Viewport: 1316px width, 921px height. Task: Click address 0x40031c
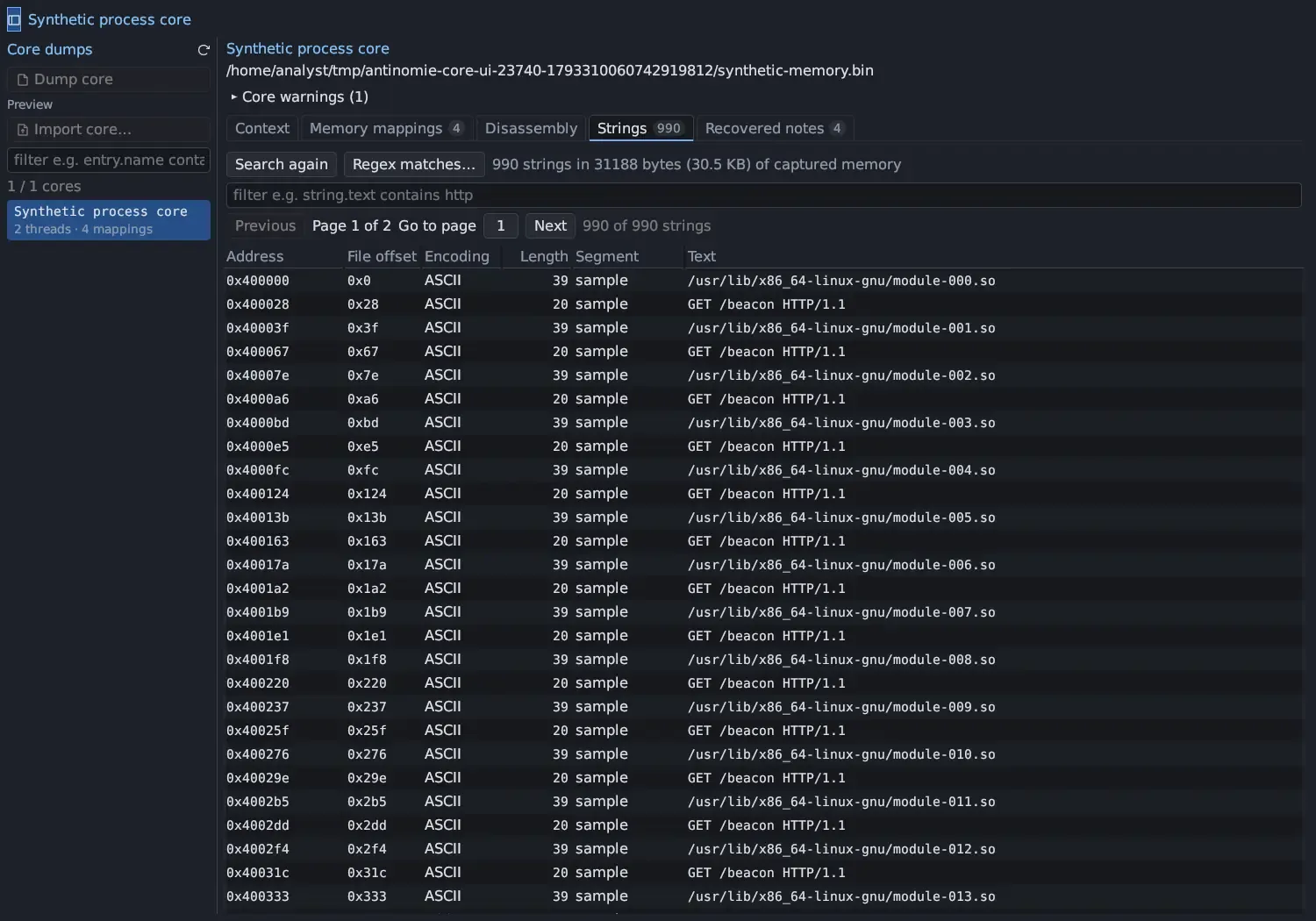(258, 873)
